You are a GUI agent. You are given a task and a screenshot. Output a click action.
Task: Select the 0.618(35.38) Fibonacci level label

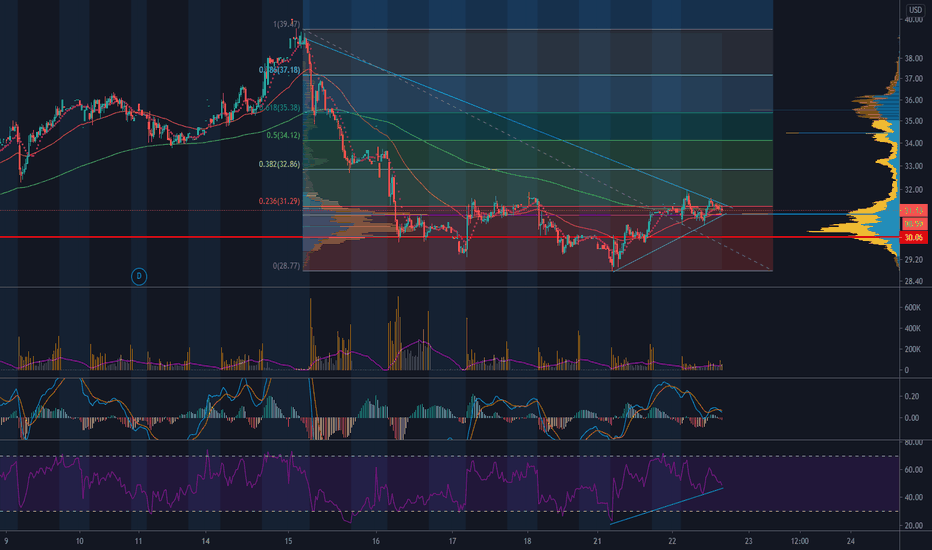(281, 108)
